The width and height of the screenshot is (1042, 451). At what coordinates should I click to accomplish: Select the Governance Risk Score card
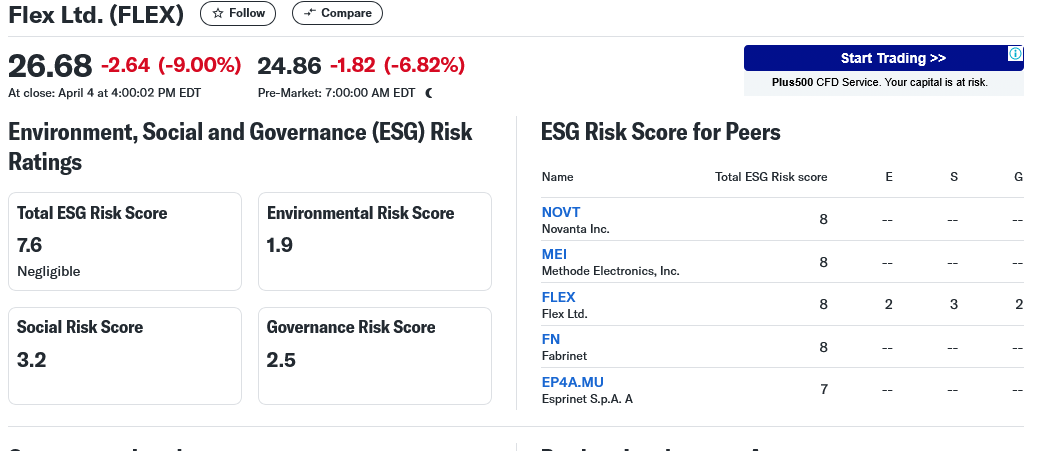coord(375,356)
